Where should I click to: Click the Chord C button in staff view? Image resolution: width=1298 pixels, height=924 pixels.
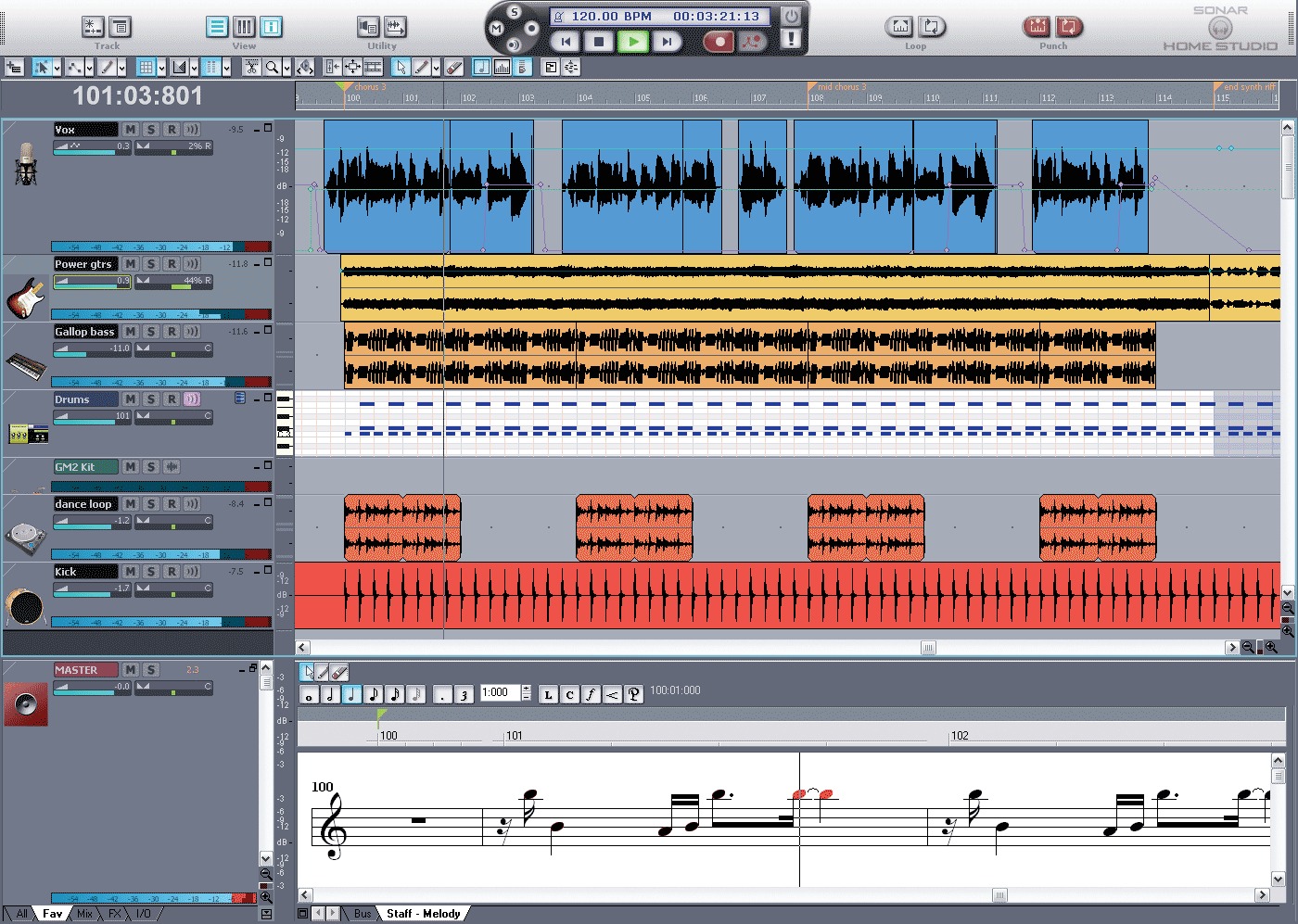click(x=570, y=694)
